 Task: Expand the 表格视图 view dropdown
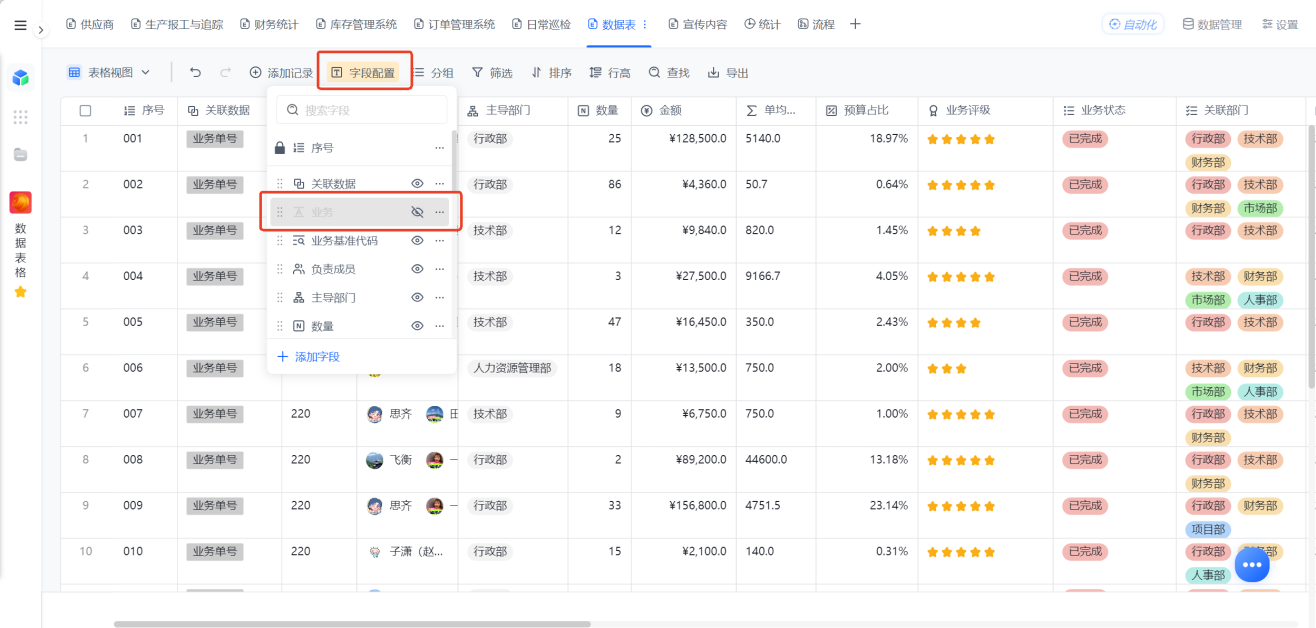[109, 72]
